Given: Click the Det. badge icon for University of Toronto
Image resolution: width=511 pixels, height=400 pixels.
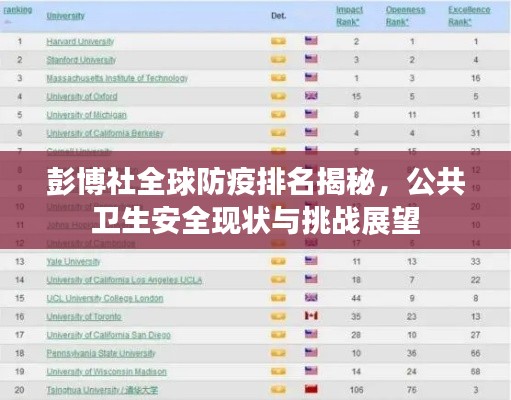Looking at the screenshot, I should pos(278,316).
